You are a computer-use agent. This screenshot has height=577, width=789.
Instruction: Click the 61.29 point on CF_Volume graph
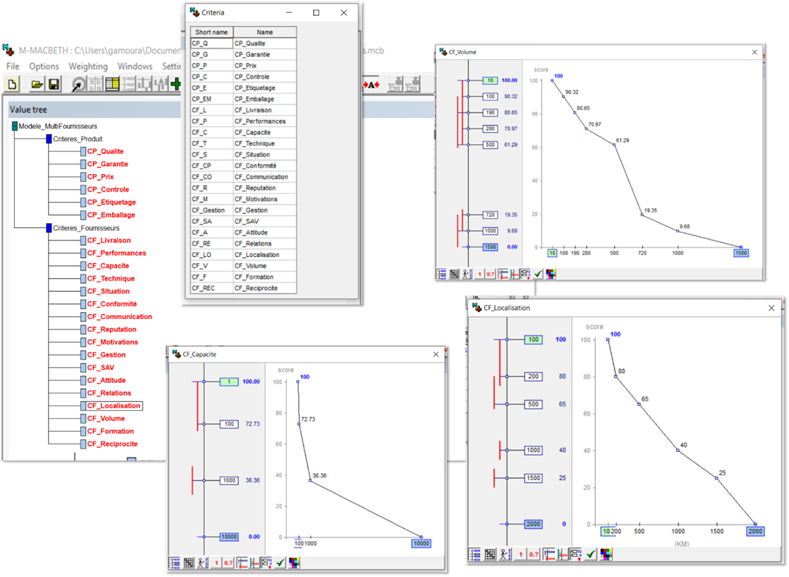[x=614, y=145]
